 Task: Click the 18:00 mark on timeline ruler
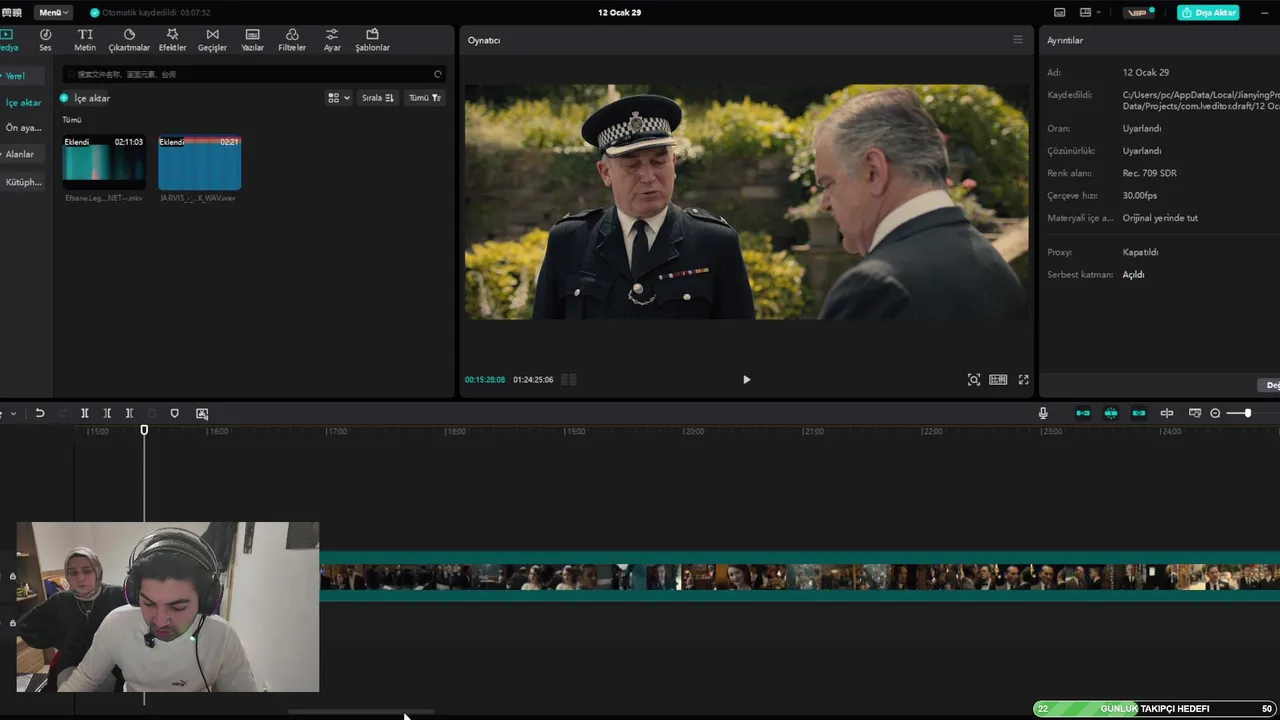coord(455,431)
